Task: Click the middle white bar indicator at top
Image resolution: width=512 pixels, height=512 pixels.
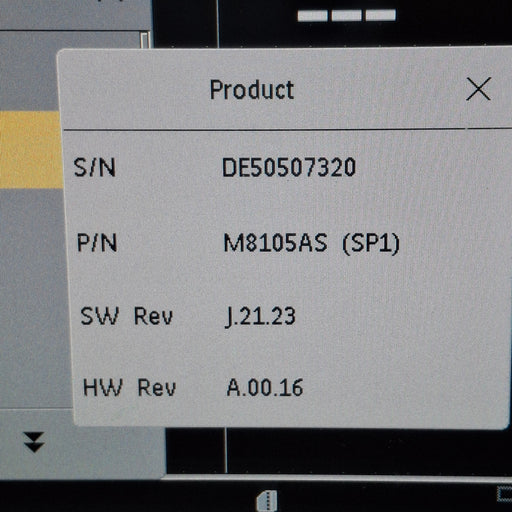Action: (x=347, y=15)
